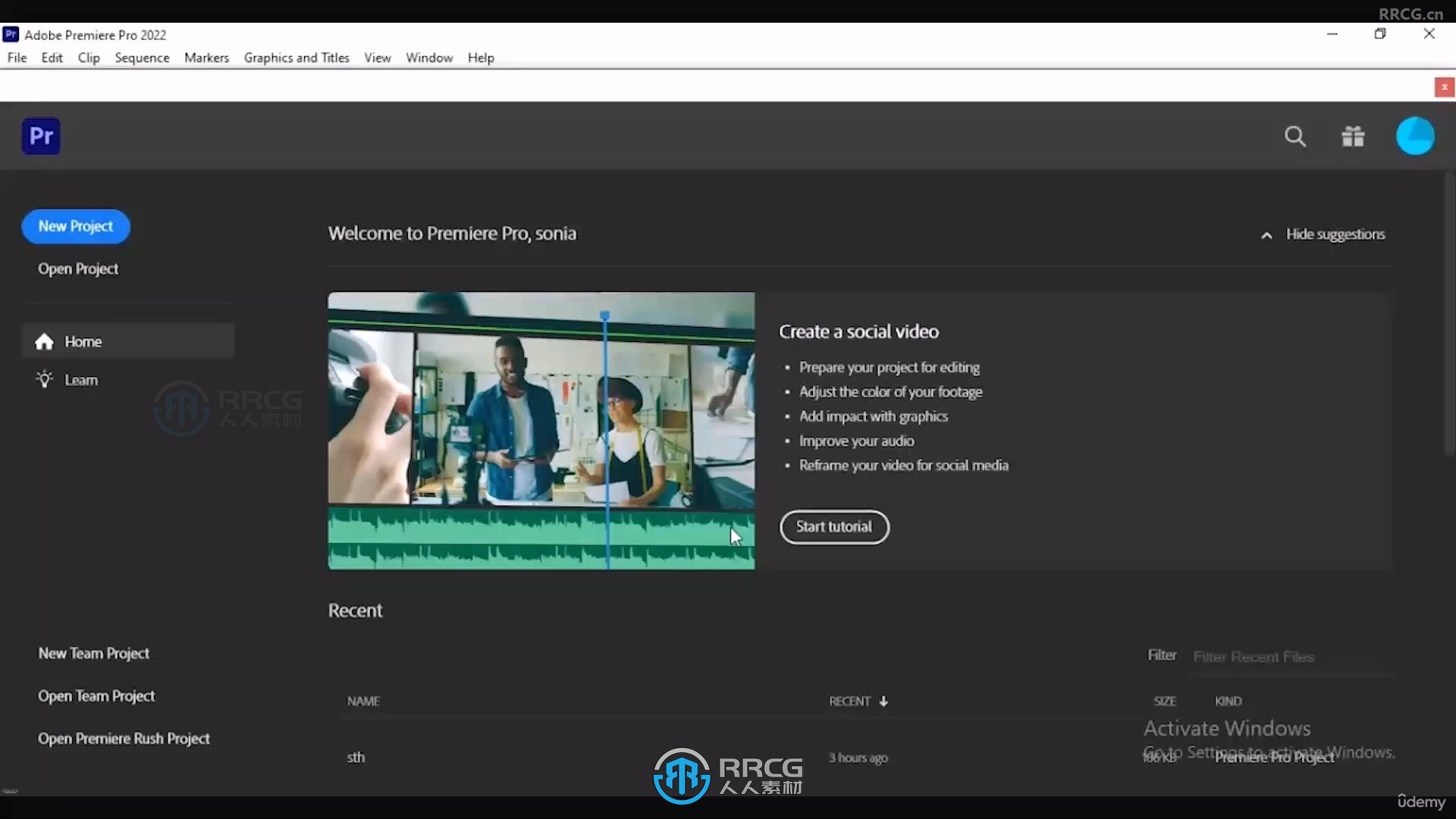Click New Team Project
The image size is (1456, 819).
pos(94,654)
